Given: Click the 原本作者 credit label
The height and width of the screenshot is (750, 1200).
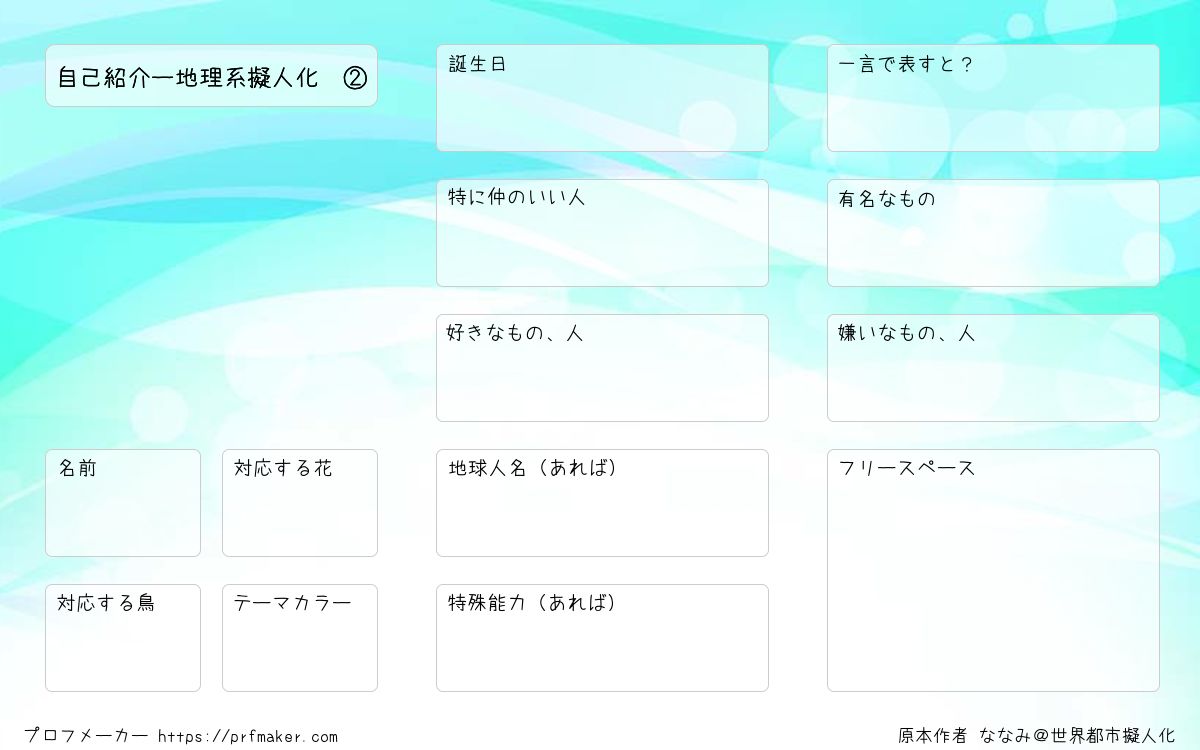Looking at the screenshot, I should pyautogui.click(x=932, y=737).
